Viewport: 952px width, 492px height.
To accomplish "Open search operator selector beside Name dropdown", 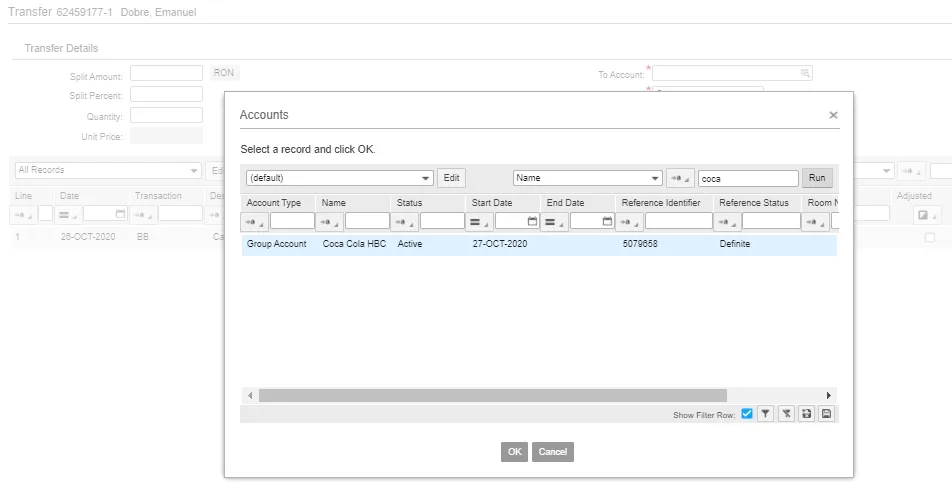I will click(x=680, y=178).
